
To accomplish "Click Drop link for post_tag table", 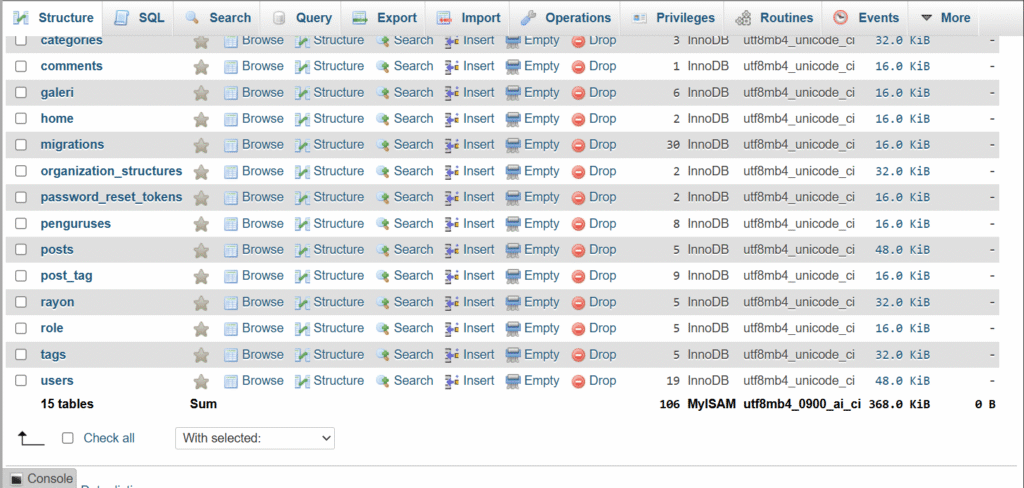I will coord(602,276).
